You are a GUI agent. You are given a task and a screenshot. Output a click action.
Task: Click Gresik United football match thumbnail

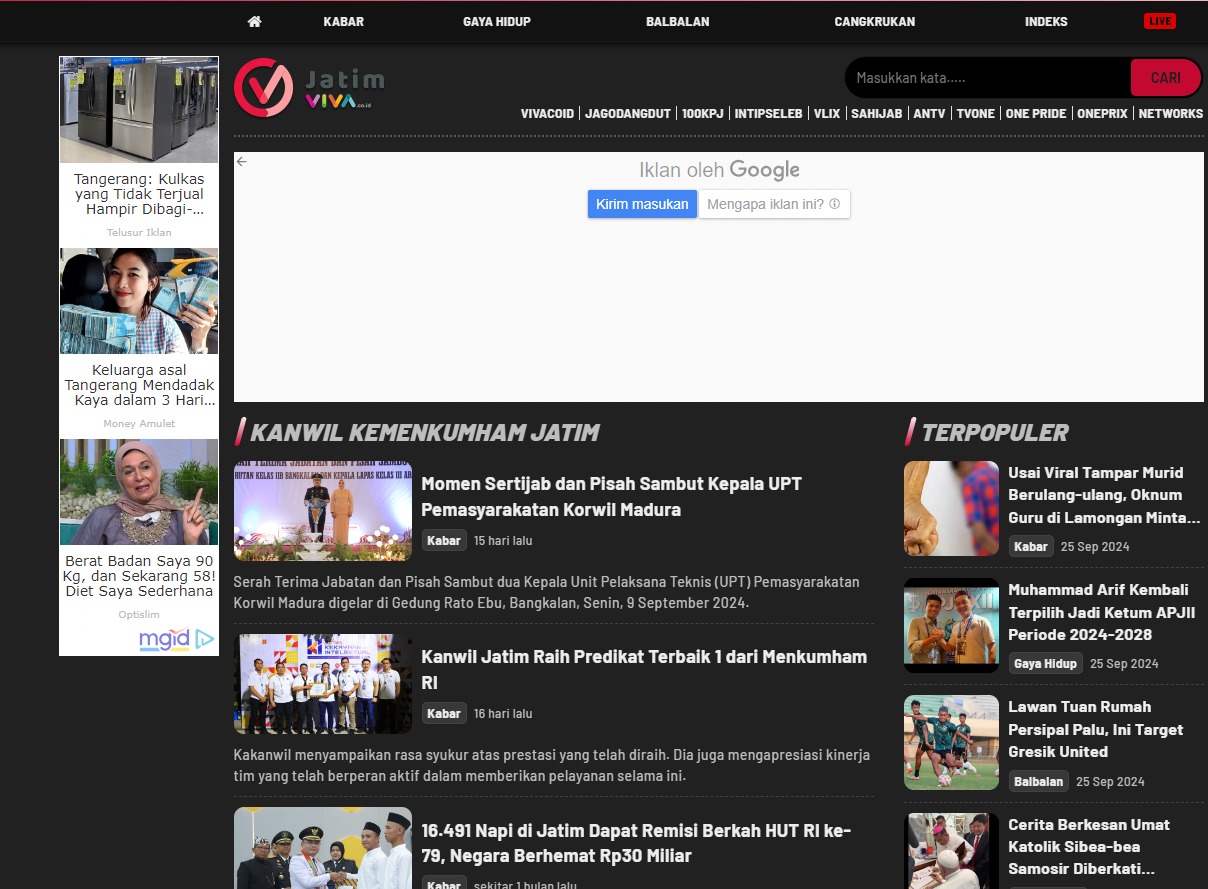click(951, 742)
